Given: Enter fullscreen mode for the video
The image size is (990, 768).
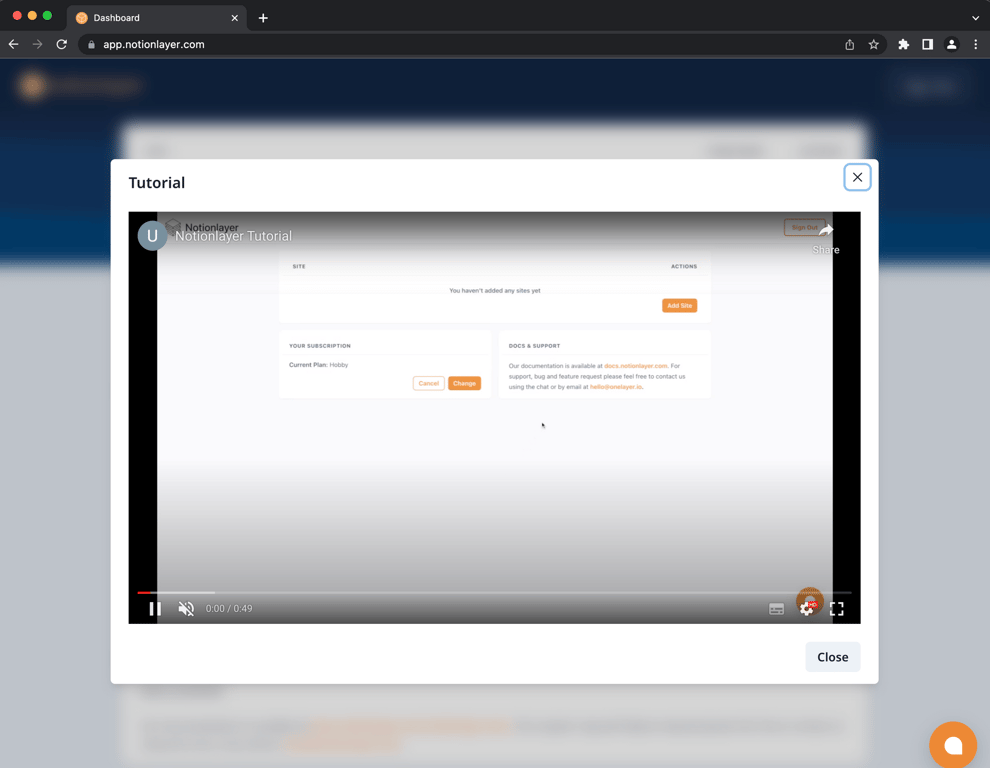Looking at the screenshot, I should click(x=837, y=609).
